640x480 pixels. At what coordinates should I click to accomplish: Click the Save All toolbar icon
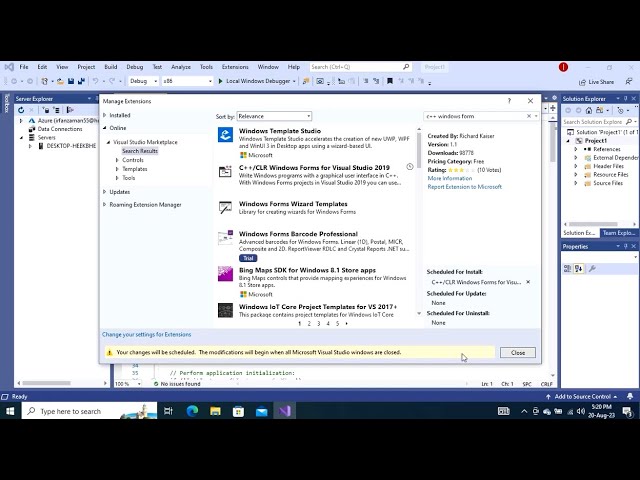[x=81, y=81]
